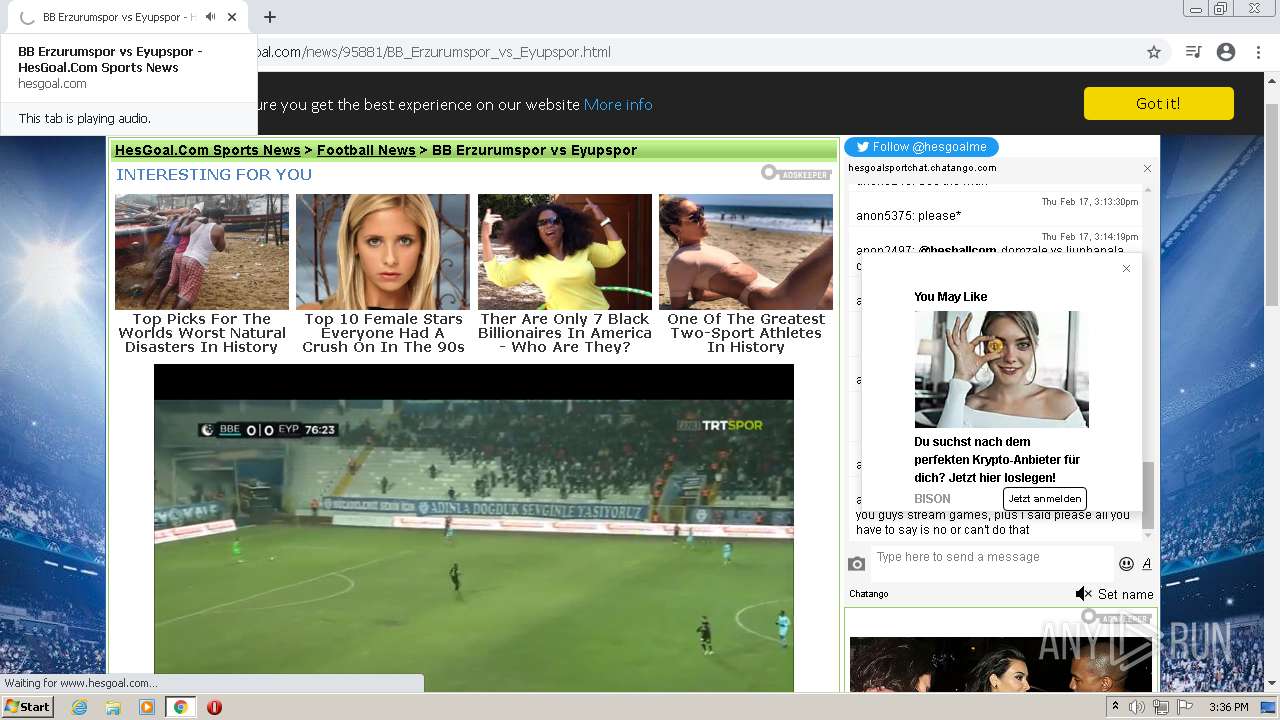The width and height of the screenshot is (1280, 720).
Task: Open the celebrity couple ad image
Action: (x=1001, y=664)
